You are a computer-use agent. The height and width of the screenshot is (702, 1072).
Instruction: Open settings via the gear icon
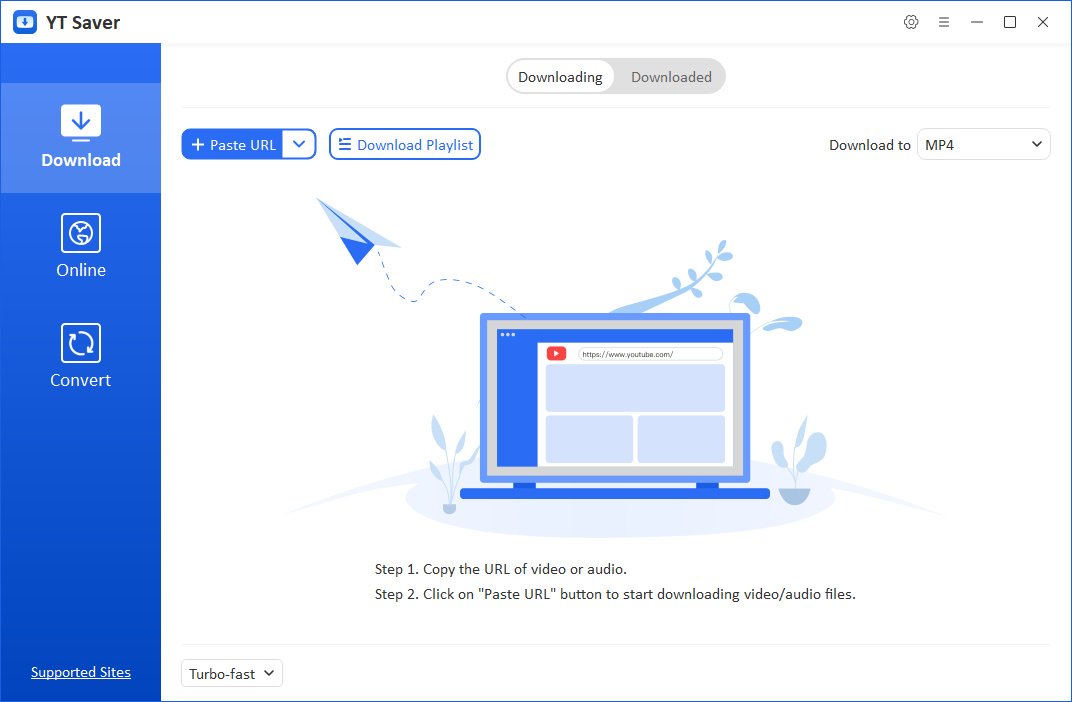(911, 22)
